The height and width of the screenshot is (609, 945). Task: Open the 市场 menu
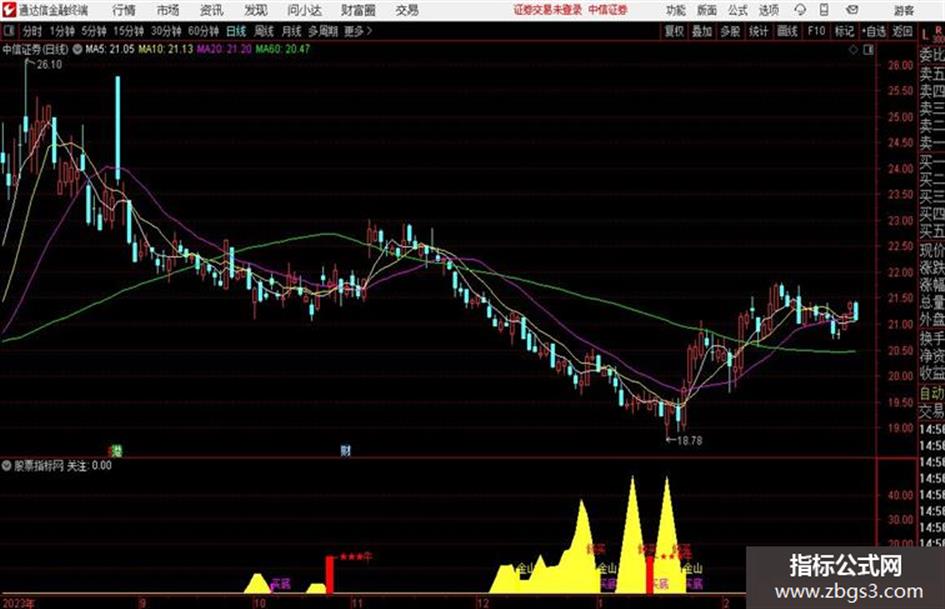[168, 10]
